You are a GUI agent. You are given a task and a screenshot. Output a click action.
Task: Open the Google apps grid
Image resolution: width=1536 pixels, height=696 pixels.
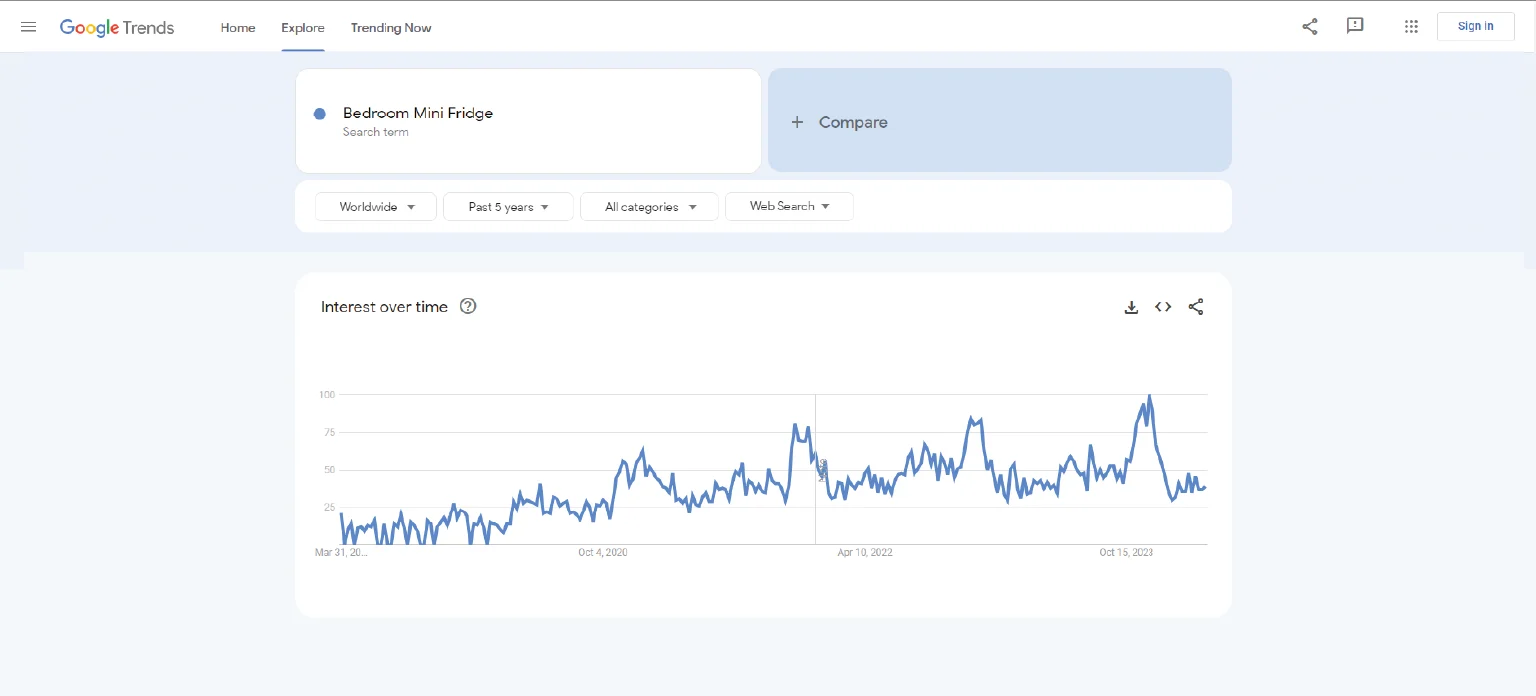pos(1411,27)
